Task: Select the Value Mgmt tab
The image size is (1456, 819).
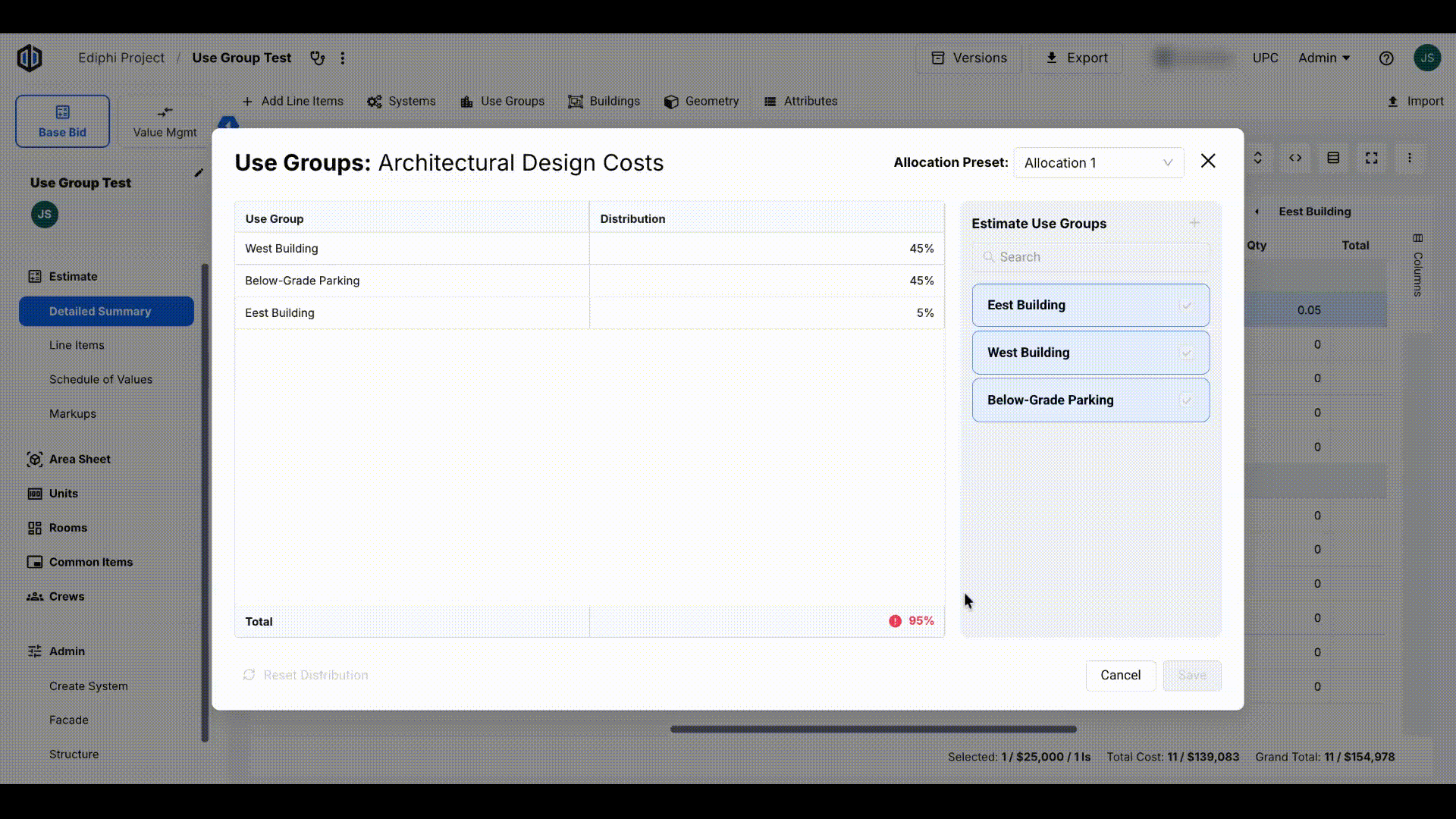Action: click(165, 121)
